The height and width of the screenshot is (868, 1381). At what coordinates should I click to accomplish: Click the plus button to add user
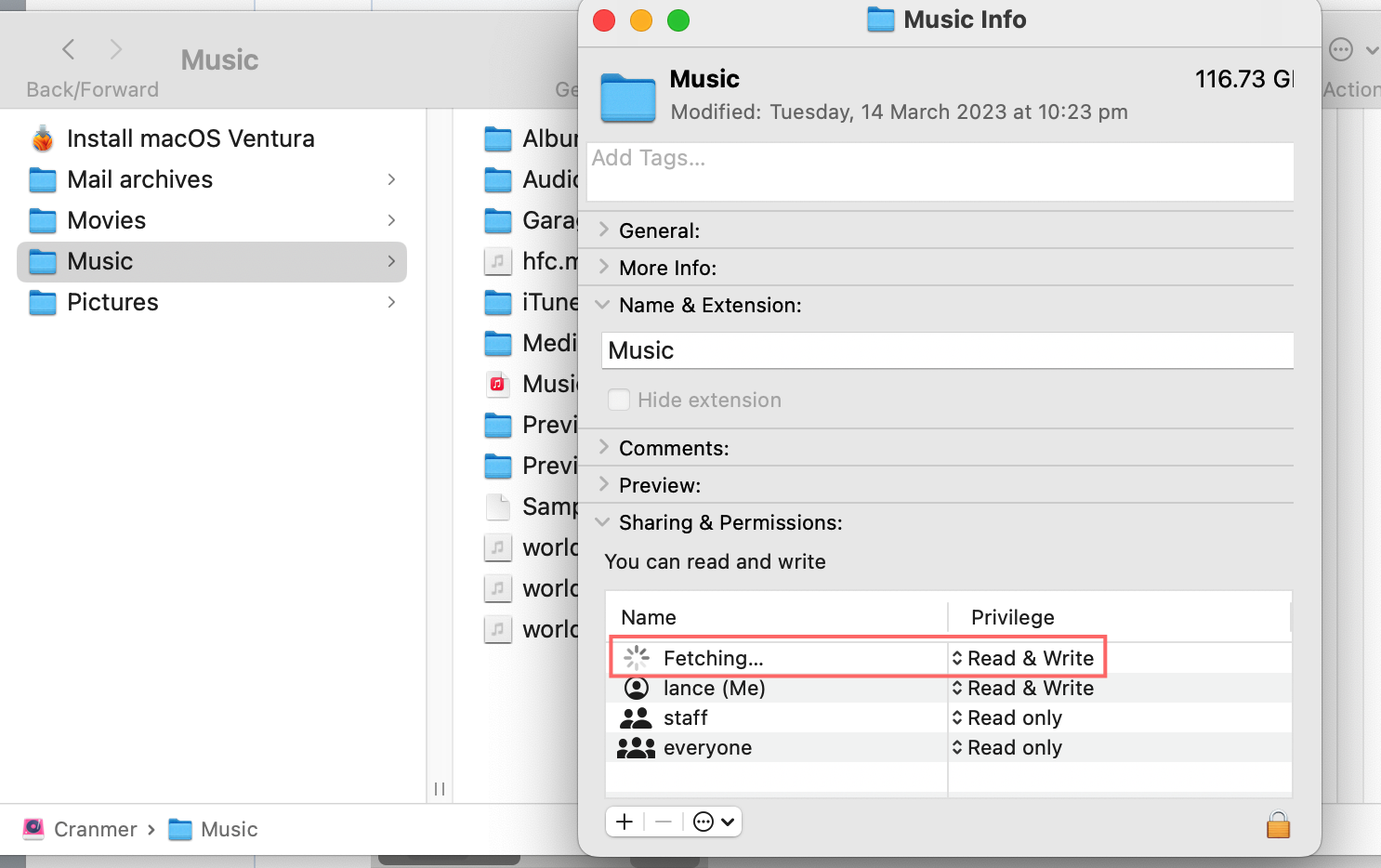(625, 822)
